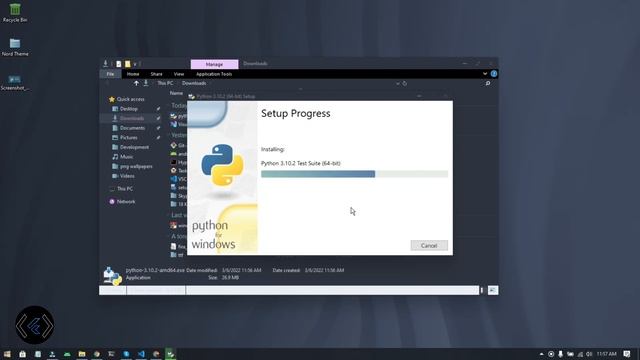Click the new folder quick toolbar icon
This screenshot has height=360, width=640.
pyautogui.click(x=127, y=64)
